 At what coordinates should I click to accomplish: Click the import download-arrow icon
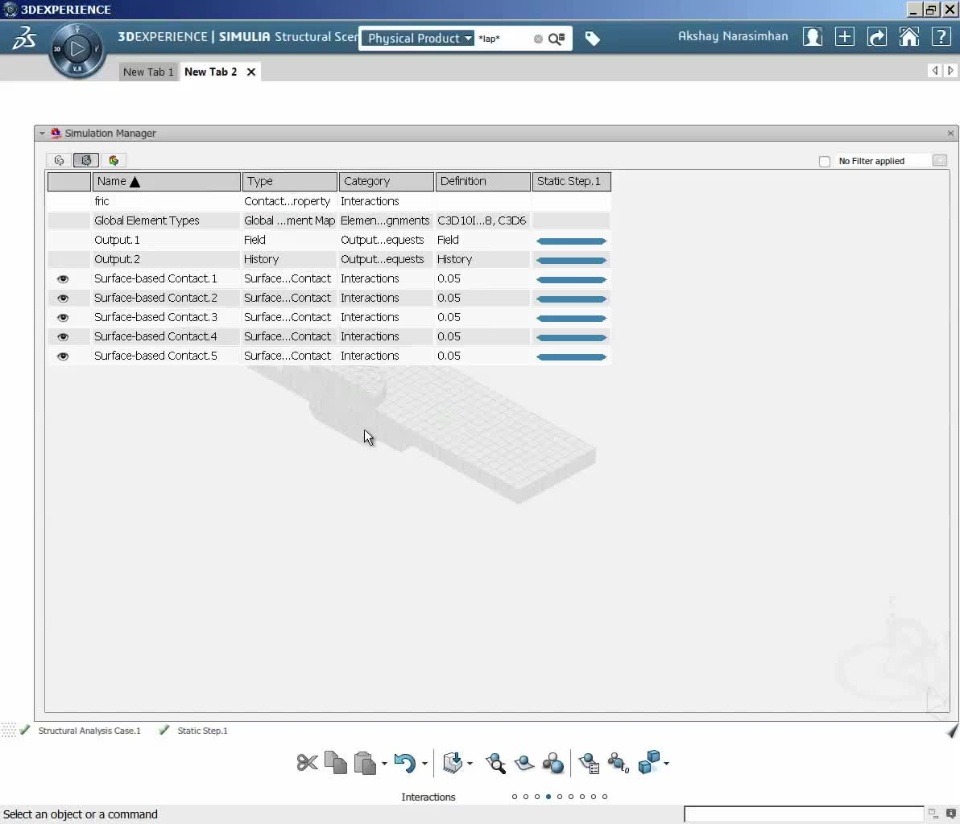coord(452,763)
